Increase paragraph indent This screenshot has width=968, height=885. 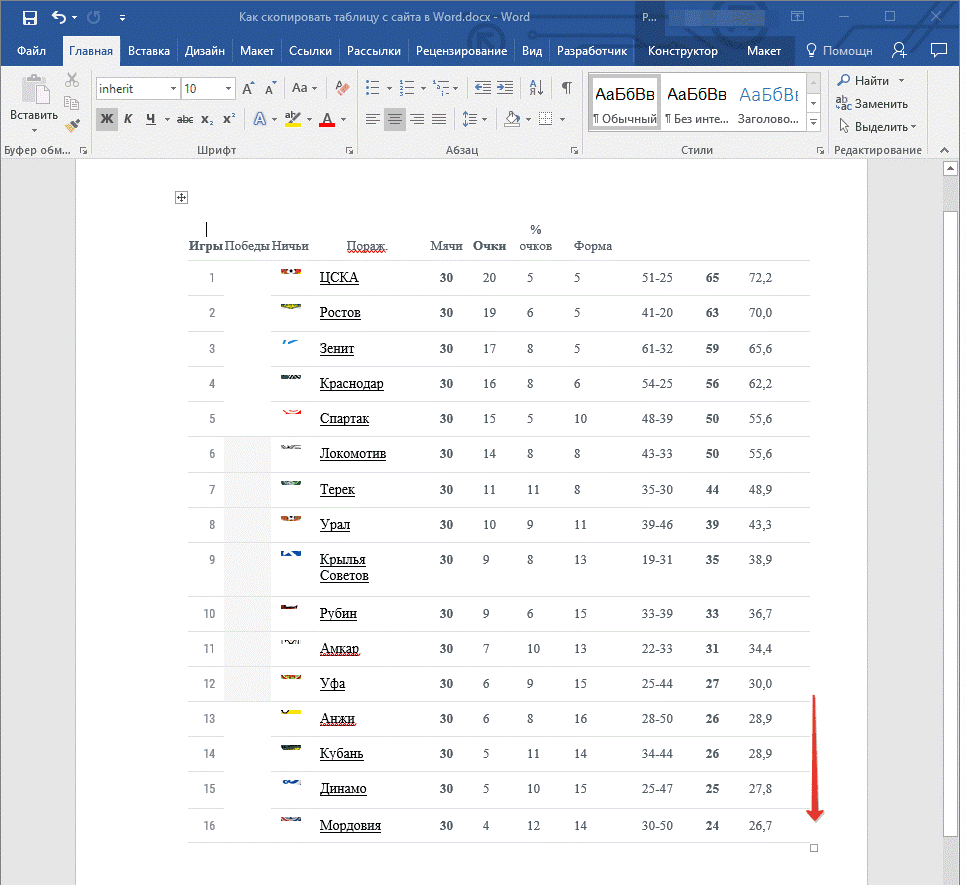coord(505,88)
